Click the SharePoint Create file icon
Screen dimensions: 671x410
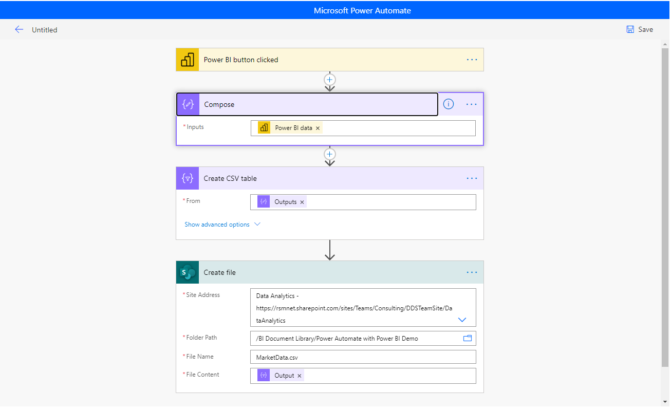(187, 272)
